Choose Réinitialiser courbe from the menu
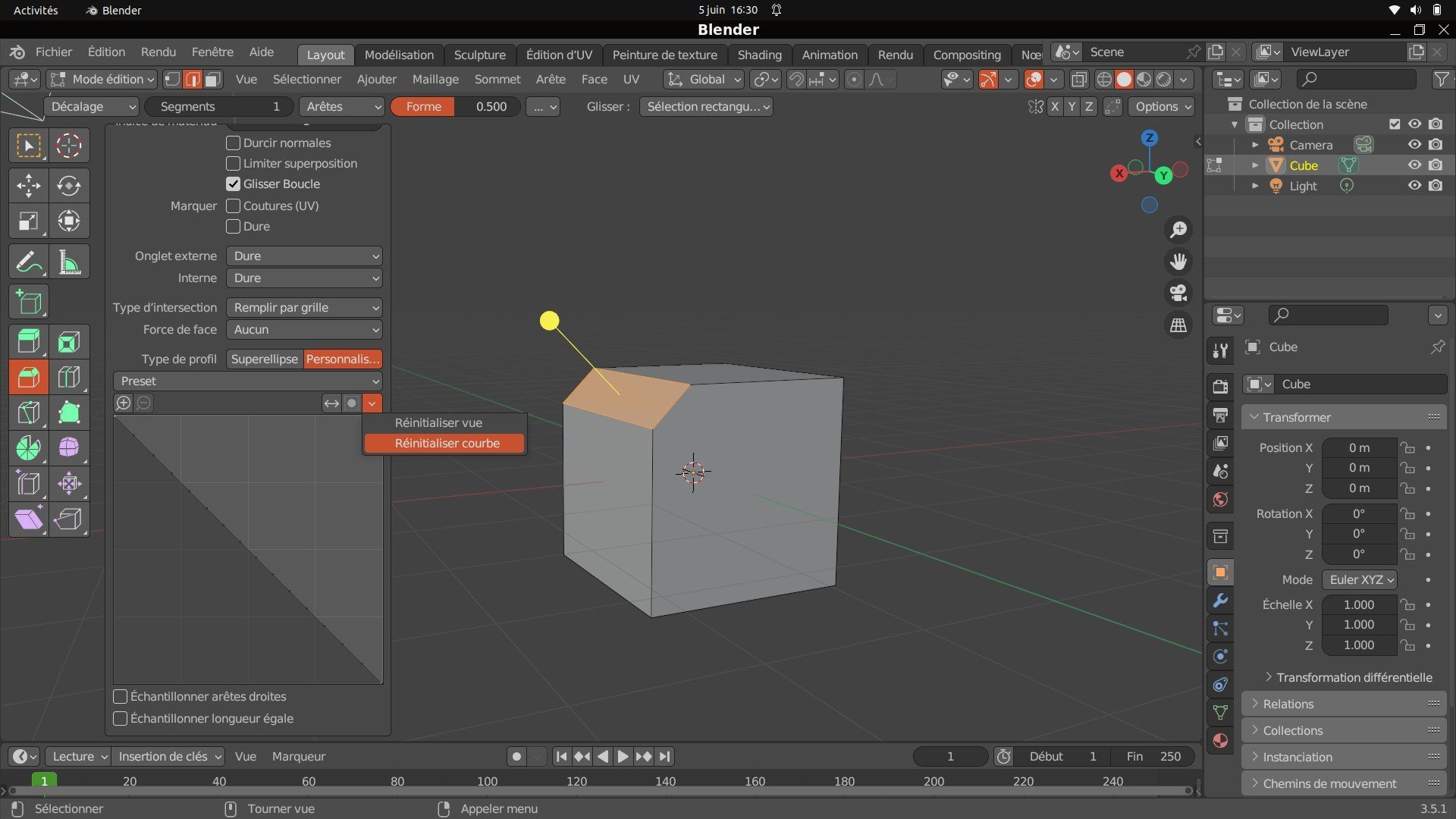The width and height of the screenshot is (1456, 819). tap(444, 444)
